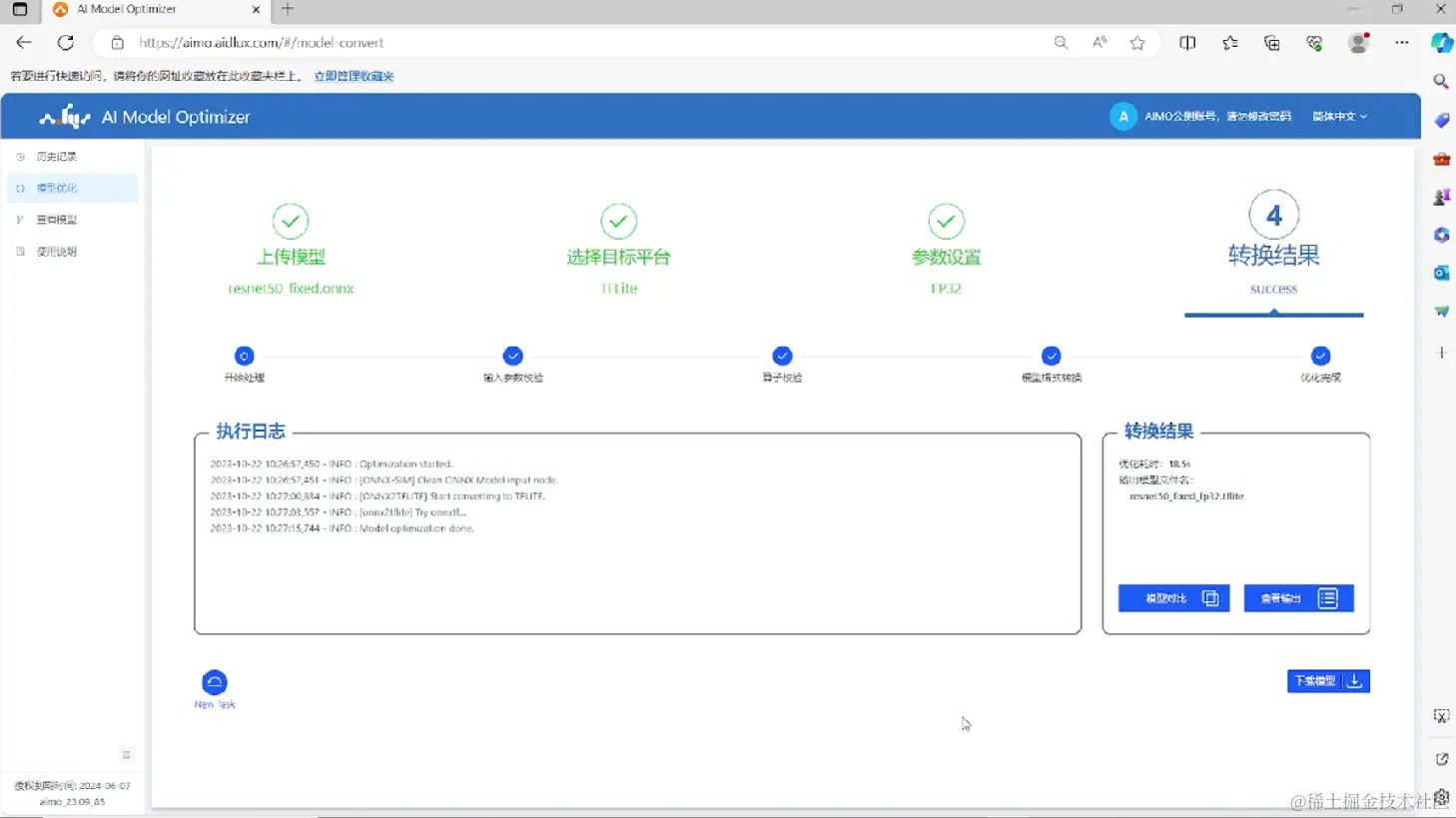1456x818 pixels.
Task: Click the zoom magnifier in address bar
Action: (x=1061, y=43)
